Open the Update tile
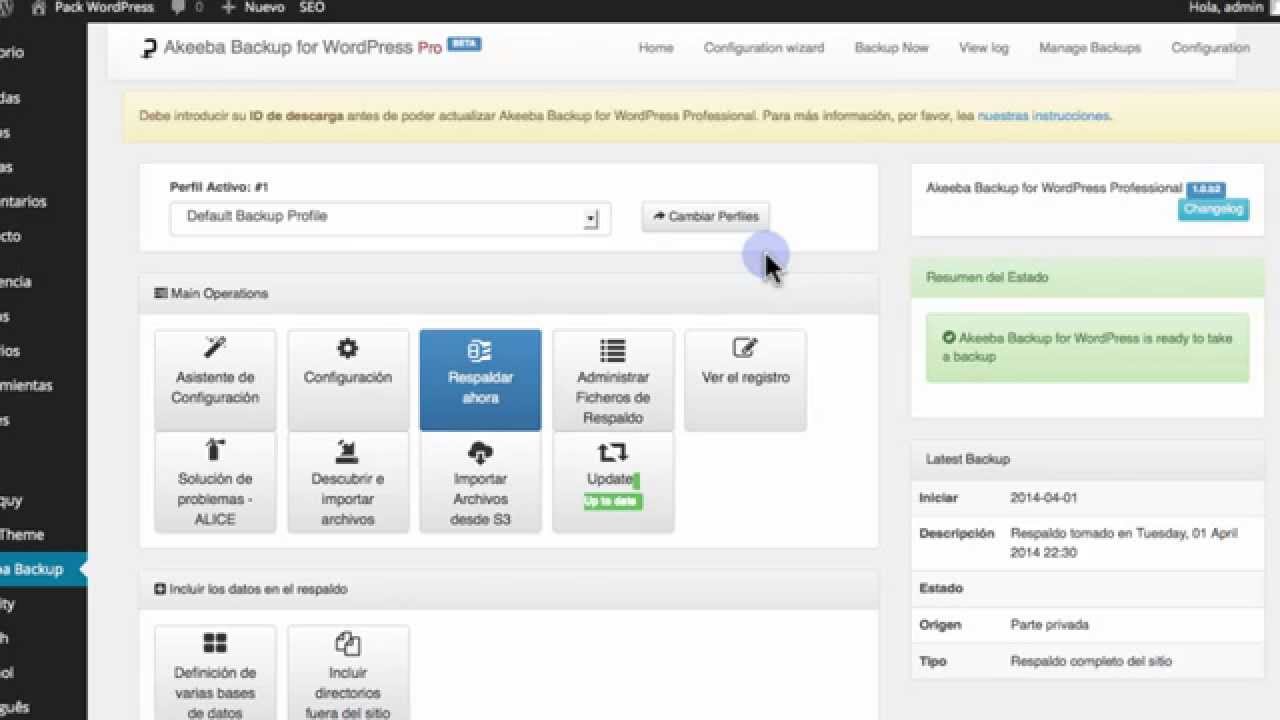The height and width of the screenshot is (720, 1280). click(x=613, y=482)
